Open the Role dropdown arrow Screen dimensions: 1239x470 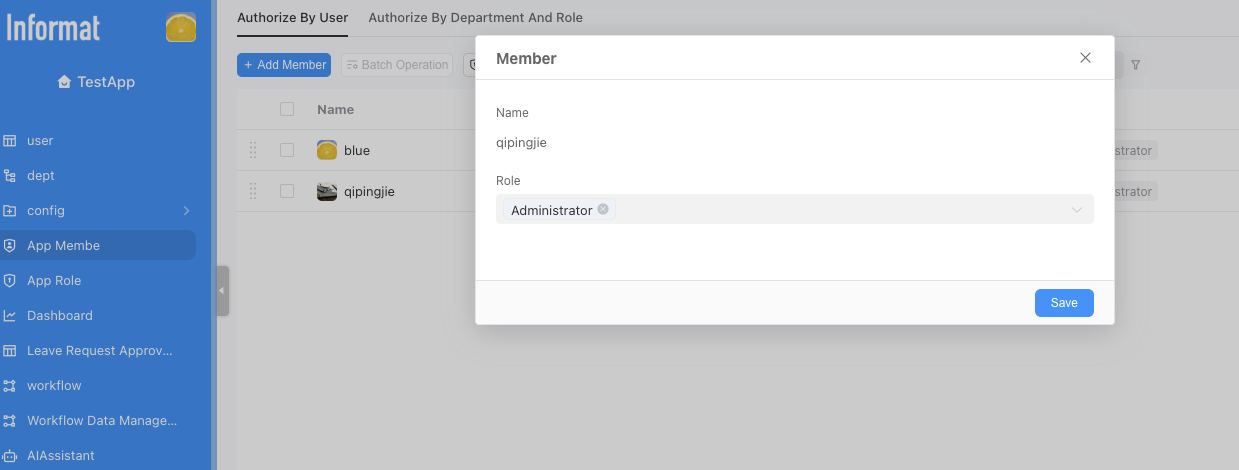point(1077,210)
